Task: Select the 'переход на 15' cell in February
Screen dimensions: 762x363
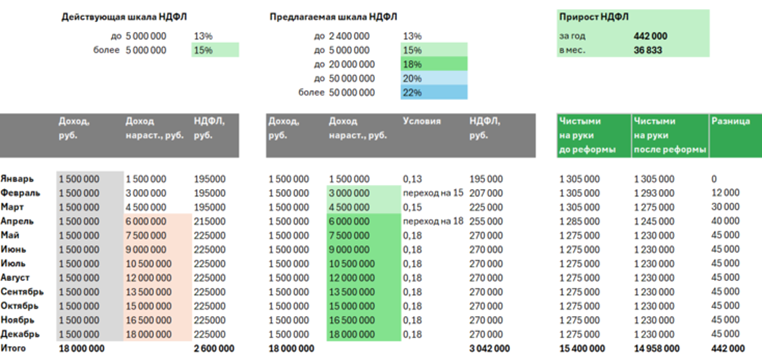Action: (433, 193)
